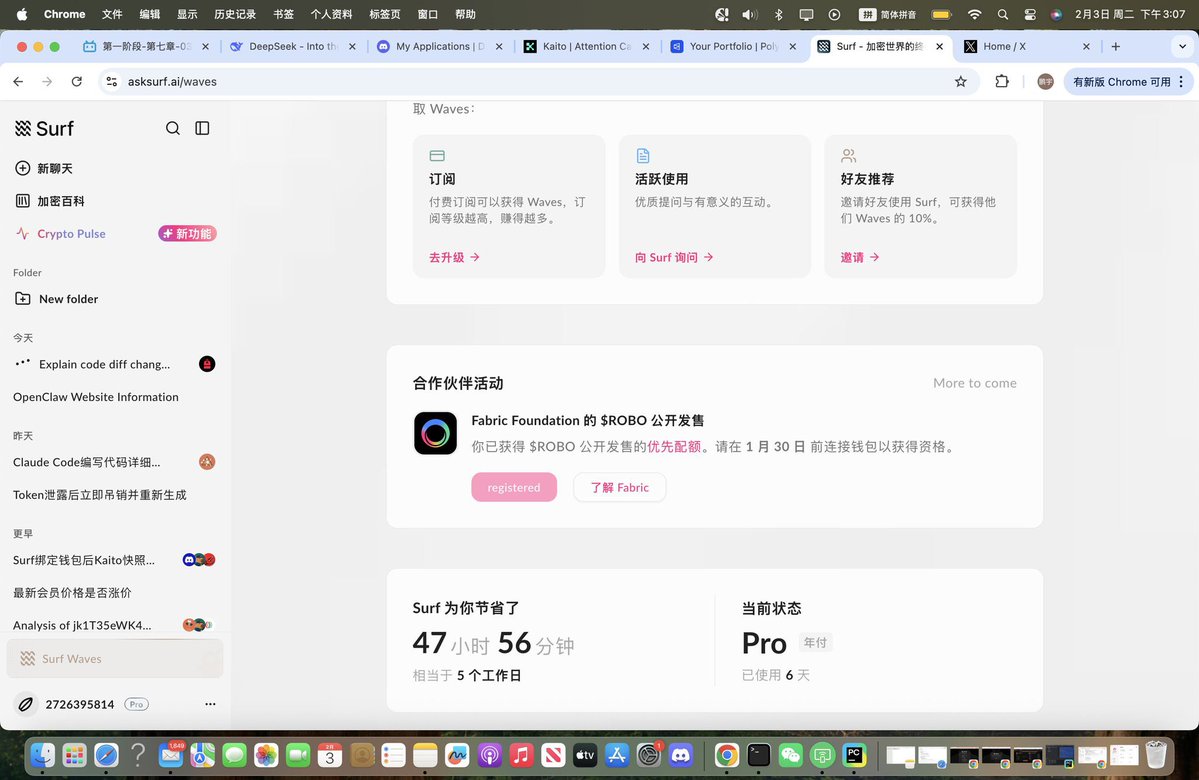Click the credit card icon in the 订阅 card

(437, 156)
